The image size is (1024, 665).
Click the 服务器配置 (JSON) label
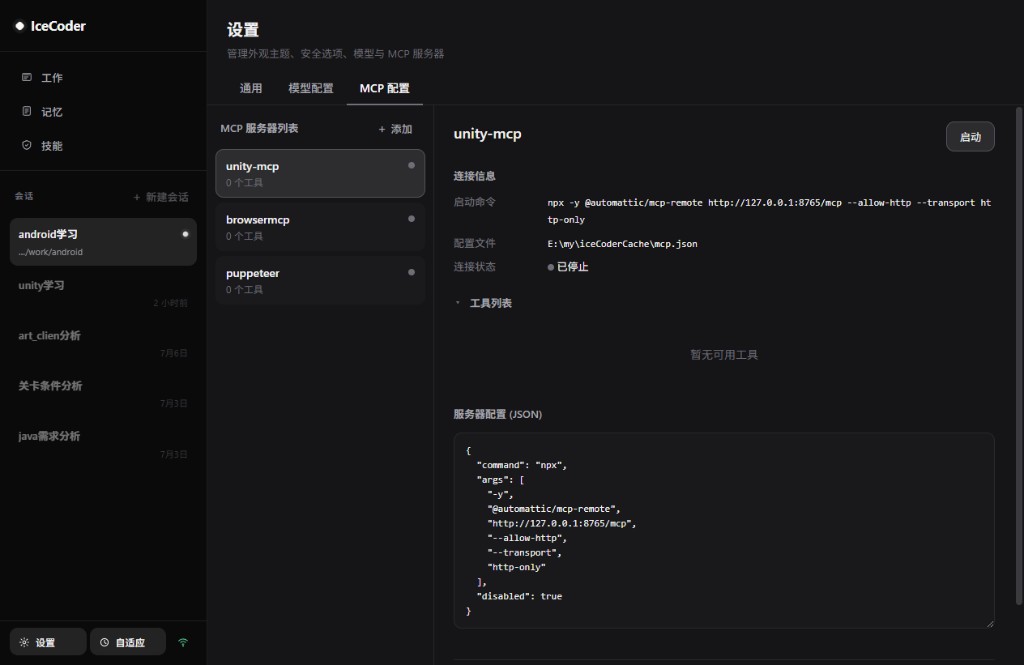pyautogui.click(x=498, y=414)
